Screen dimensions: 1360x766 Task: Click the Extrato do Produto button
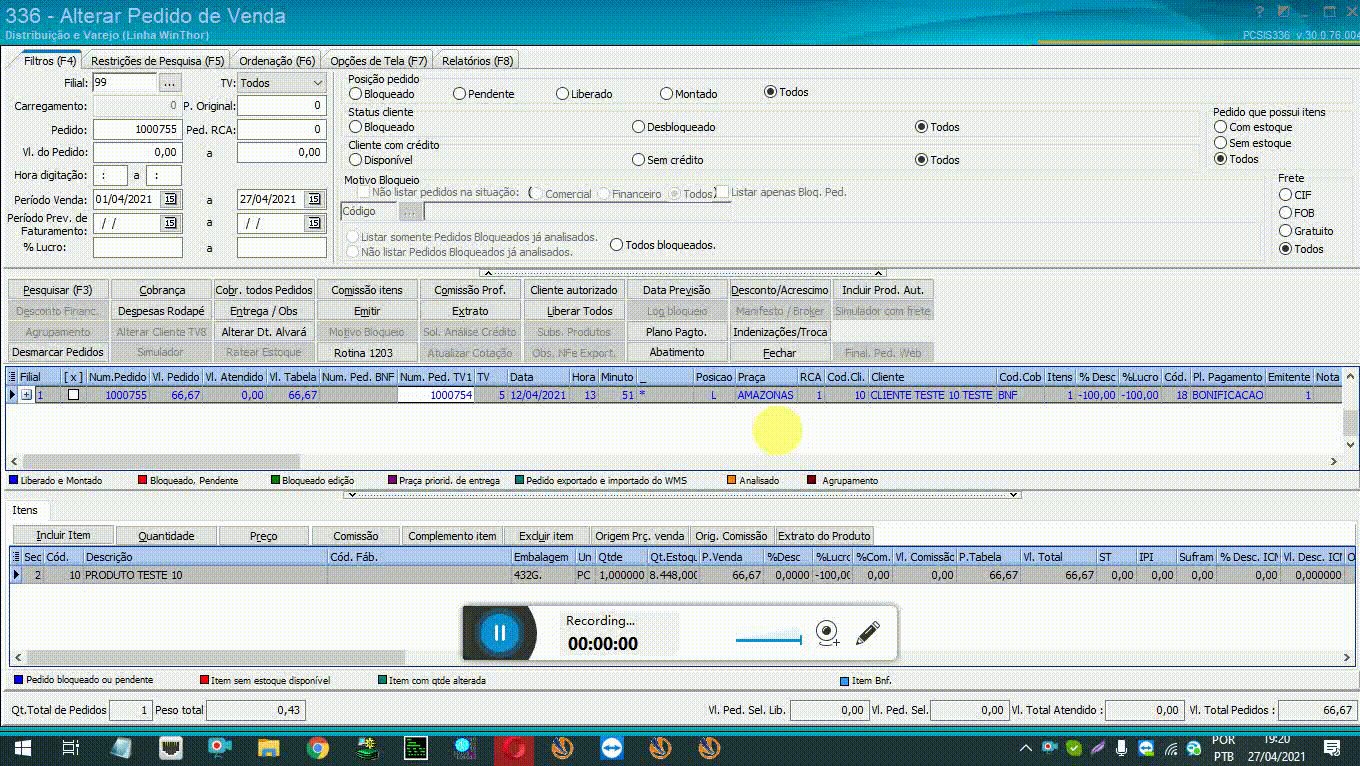point(824,536)
